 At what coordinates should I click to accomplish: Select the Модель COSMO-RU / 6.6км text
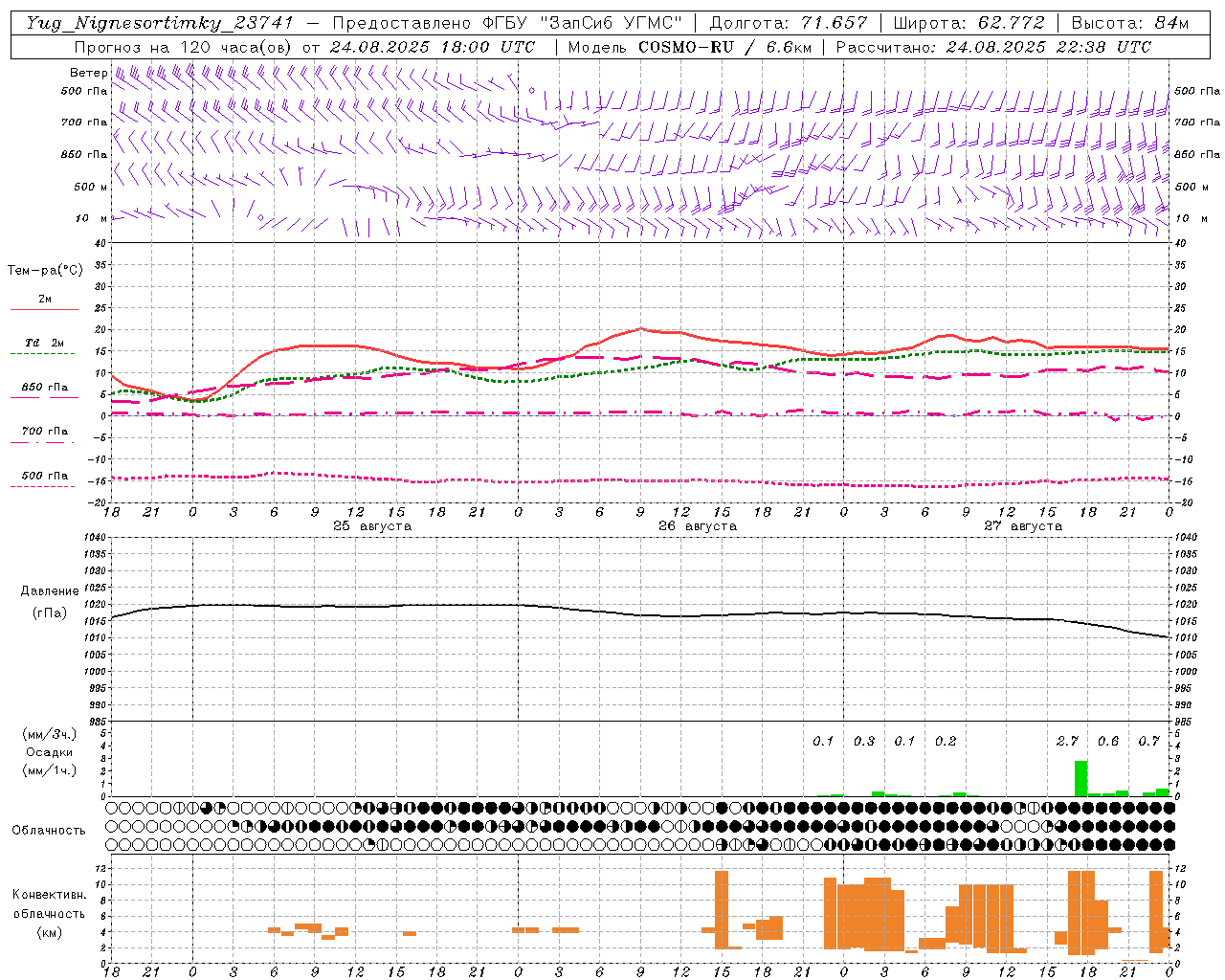(x=689, y=47)
